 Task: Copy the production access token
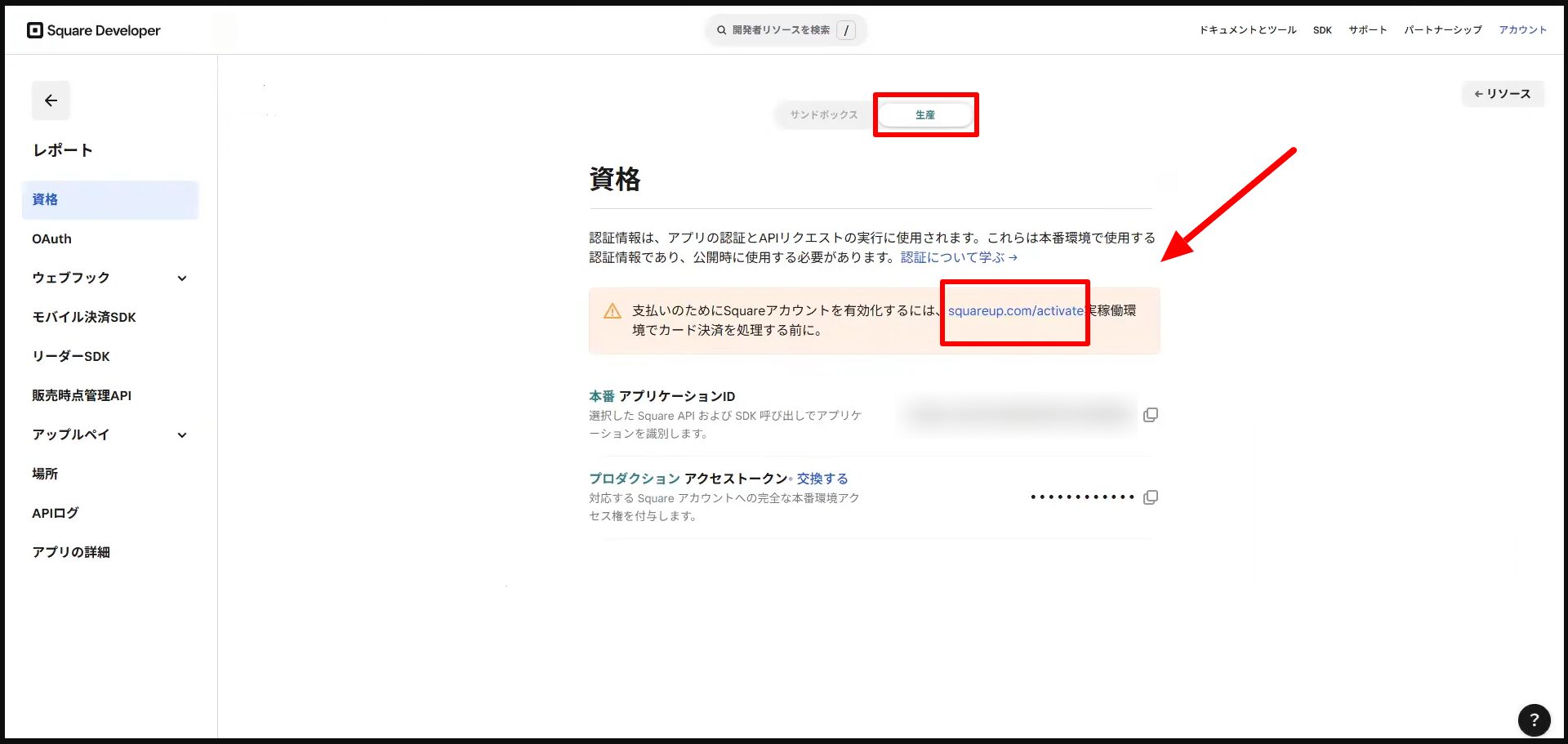(x=1151, y=497)
